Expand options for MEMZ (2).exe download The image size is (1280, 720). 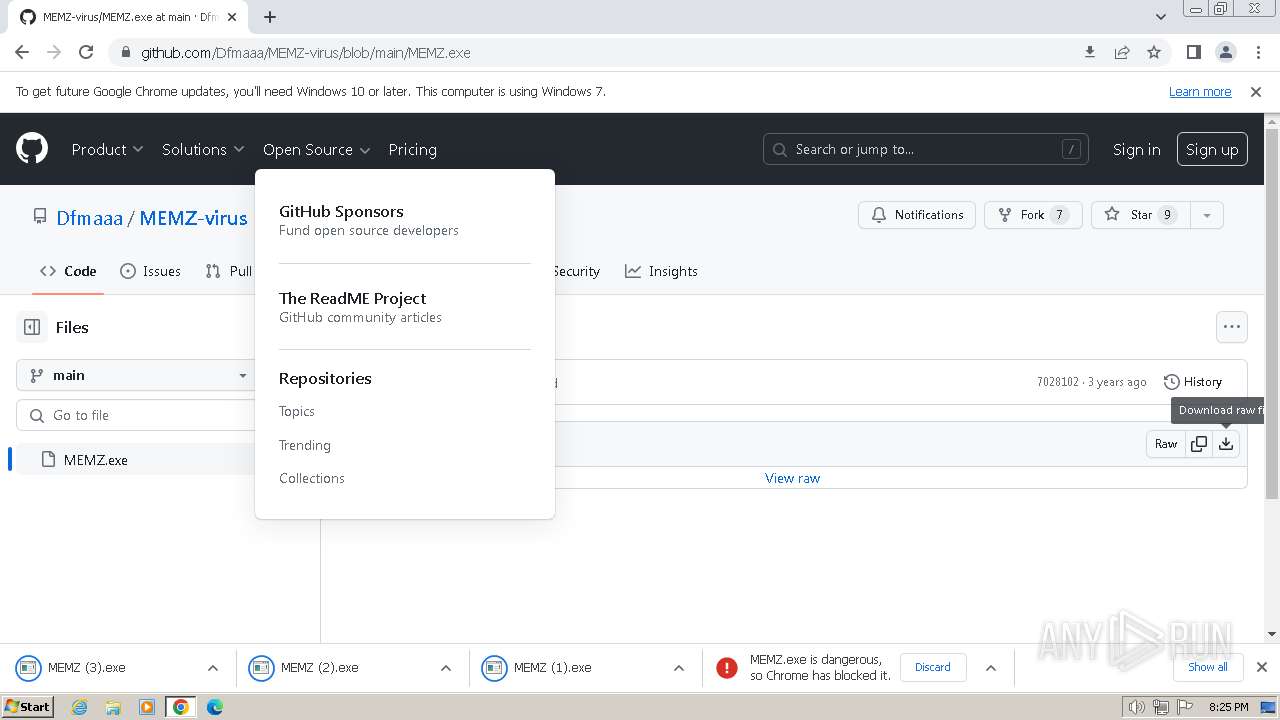coord(446,668)
